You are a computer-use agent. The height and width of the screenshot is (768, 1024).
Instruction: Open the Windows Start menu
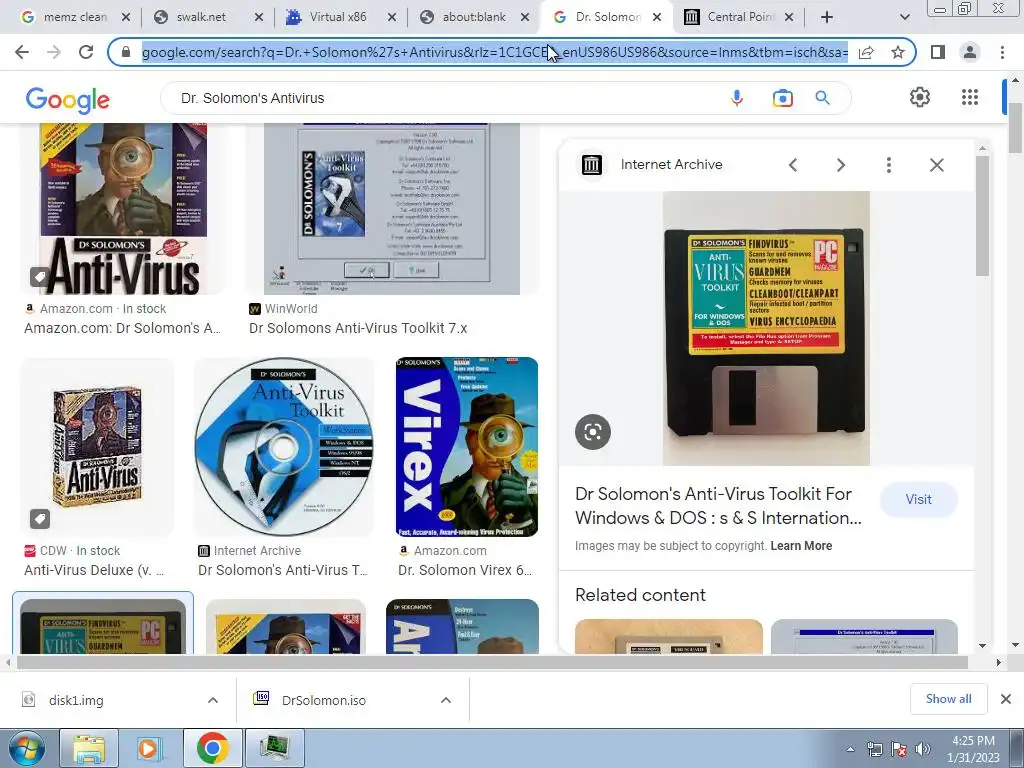point(26,748)
